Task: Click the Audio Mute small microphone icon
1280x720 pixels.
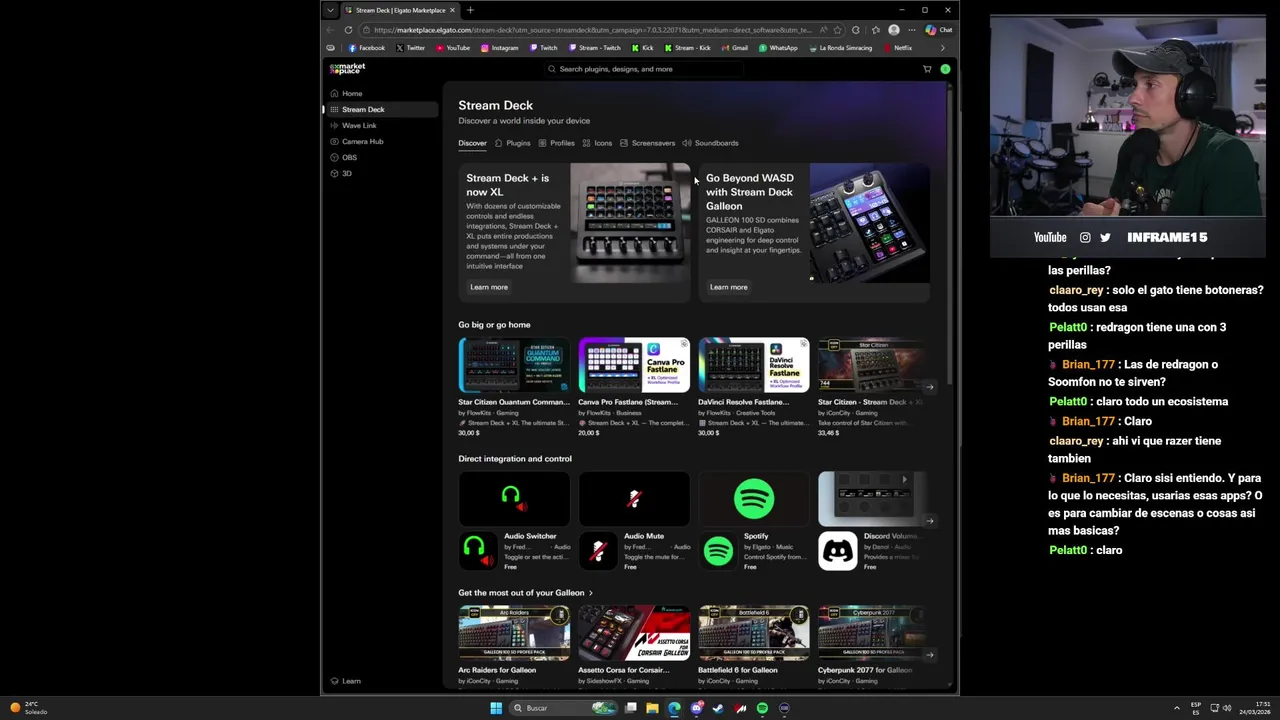Action: 598,551
